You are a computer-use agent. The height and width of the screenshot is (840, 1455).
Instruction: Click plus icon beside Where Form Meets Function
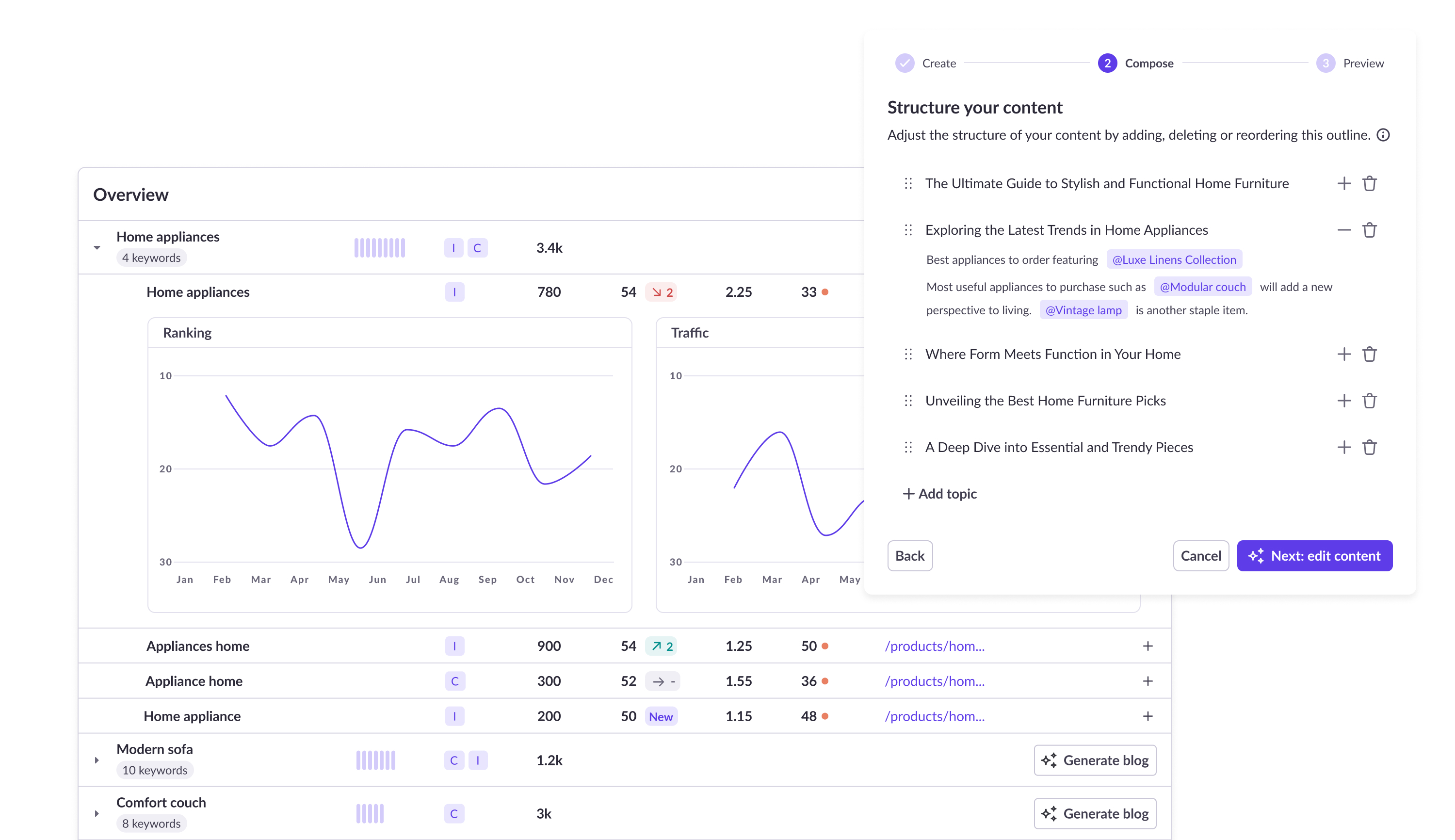pyautogui.click(x=1343, y=354)
